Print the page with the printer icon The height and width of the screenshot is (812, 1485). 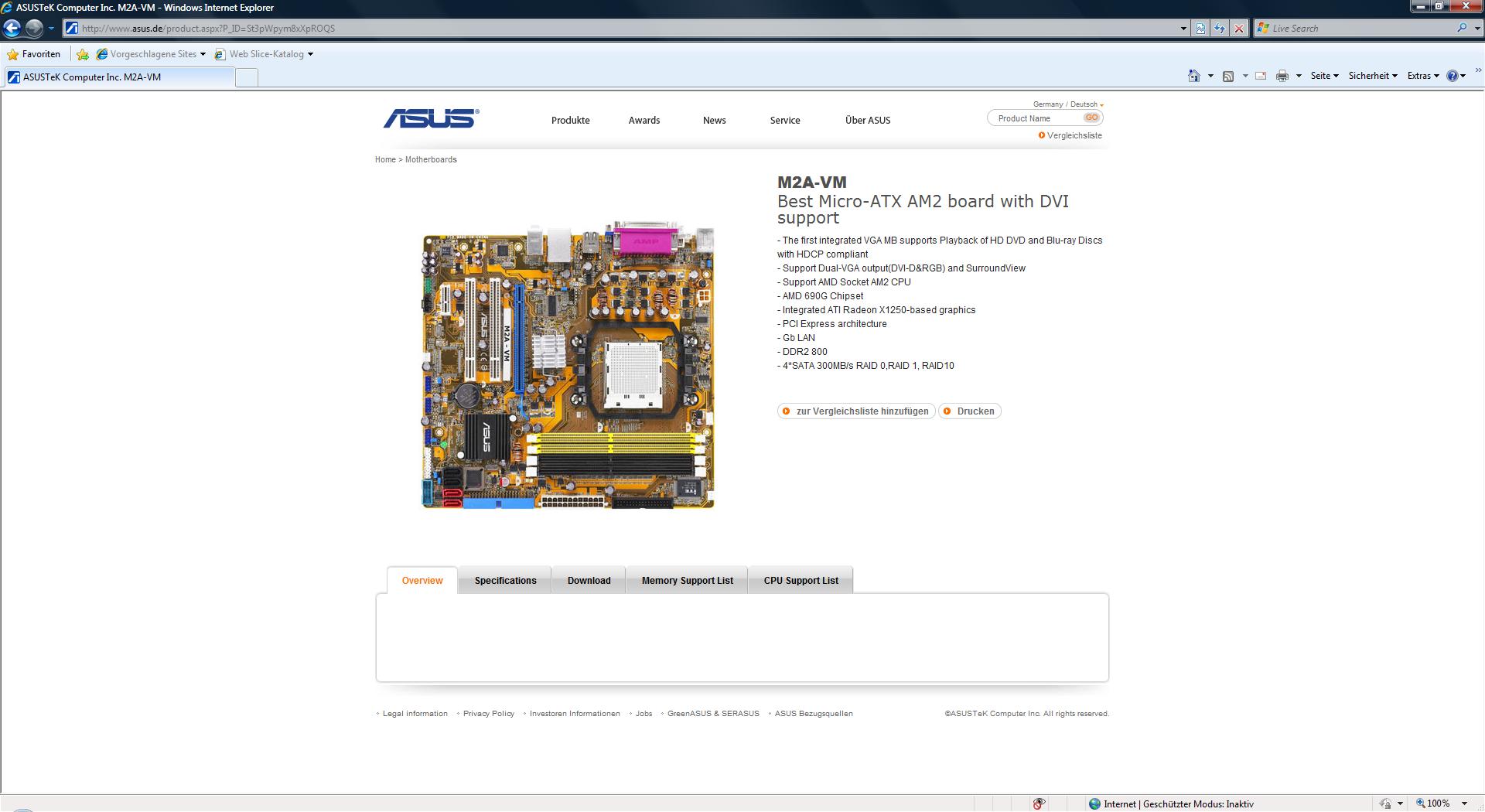[1282, 76]
